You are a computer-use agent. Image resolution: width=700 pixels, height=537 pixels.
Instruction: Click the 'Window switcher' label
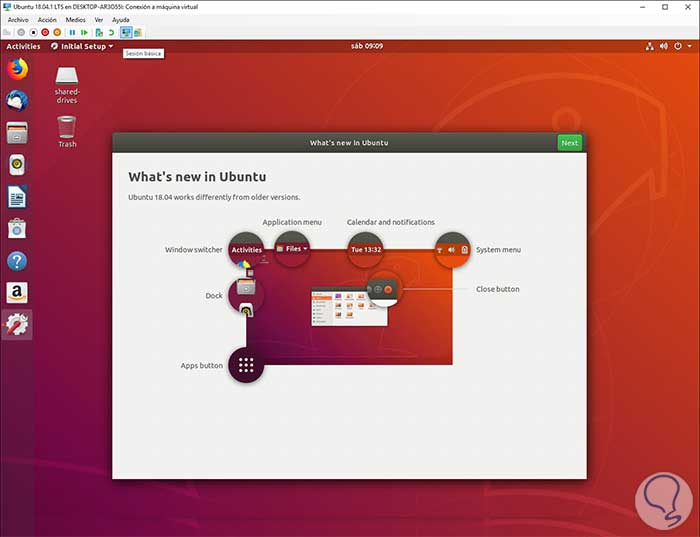(x=193, y=250)
